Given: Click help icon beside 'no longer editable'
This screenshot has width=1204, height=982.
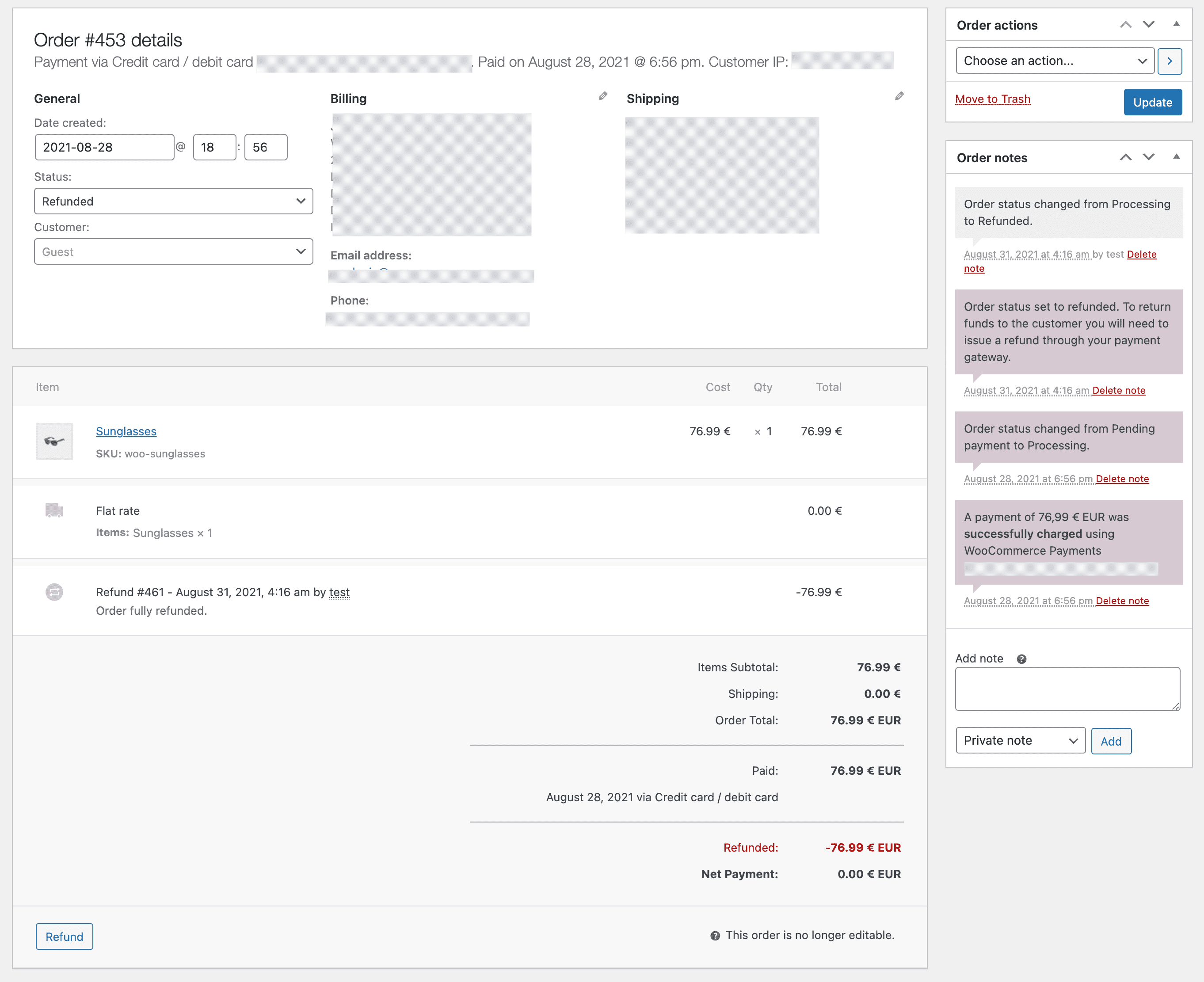Looking at the screenshot, I should click(715, 936).
